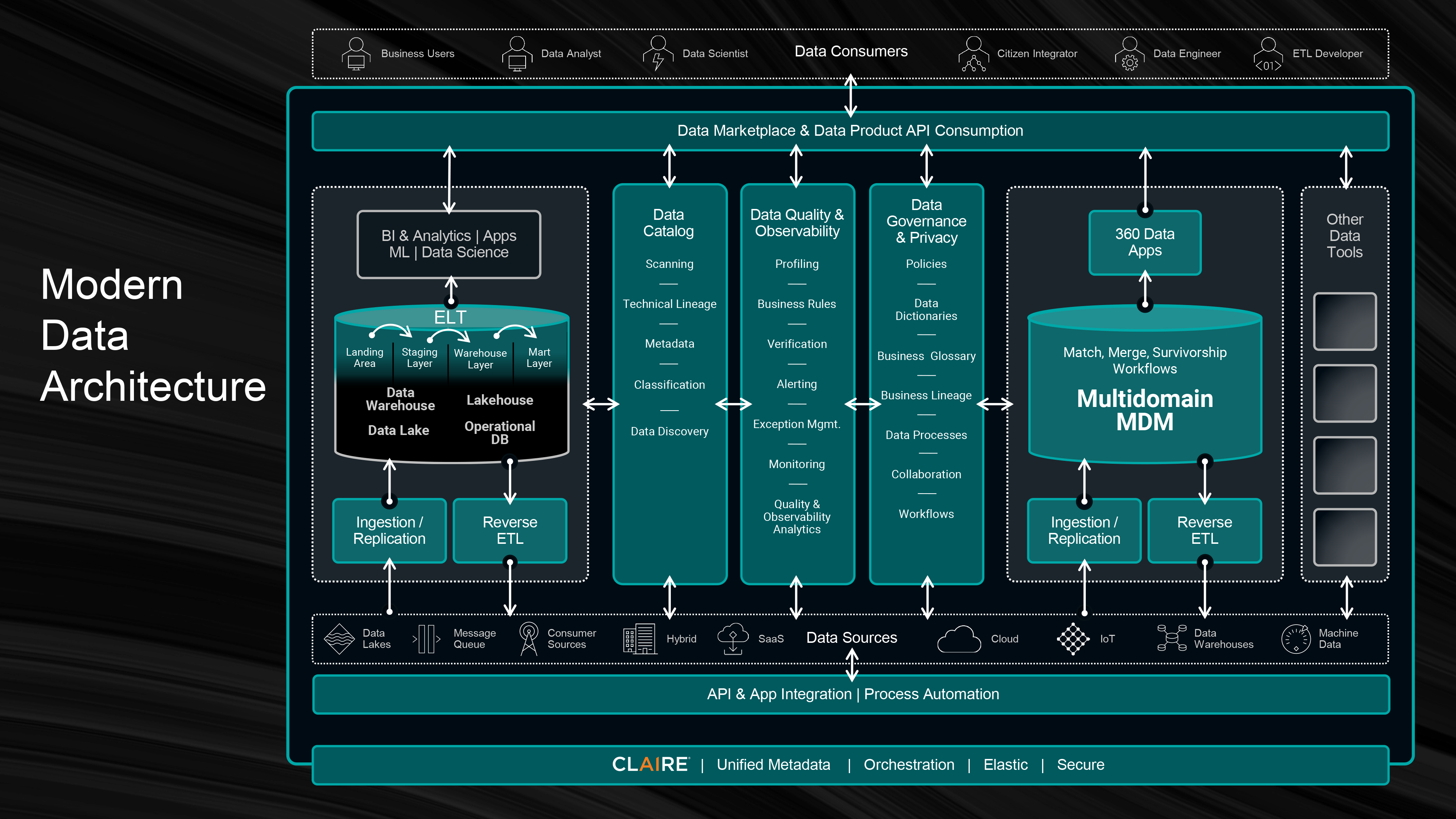This screenshot has height=819, width=1456.
Task: Click the API & App Integration bar
Action: coord(852,694)
